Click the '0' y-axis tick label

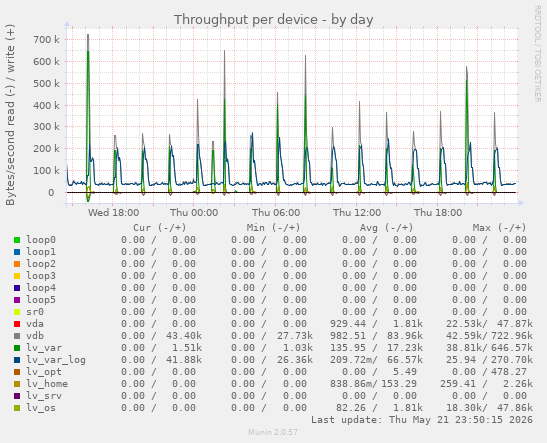pyautogui.click(x=51, y=193)
